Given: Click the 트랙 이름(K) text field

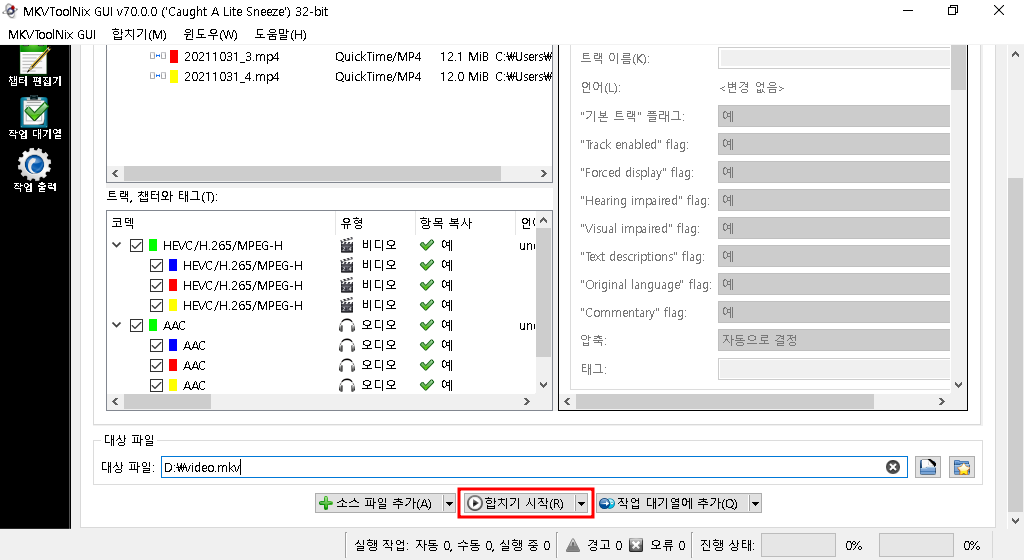Looking at the screenshot, I should tap(833, 58).
